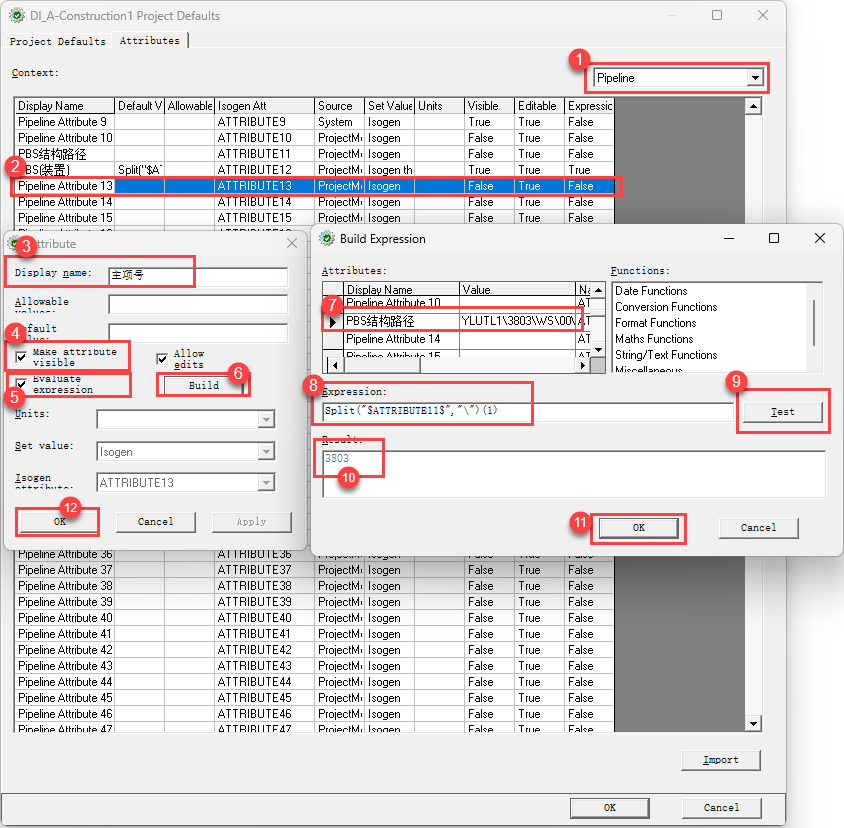Click the main attribute grid's scroll-up arrow
Viewport: 844px width, 828px height.
point(754,105)
